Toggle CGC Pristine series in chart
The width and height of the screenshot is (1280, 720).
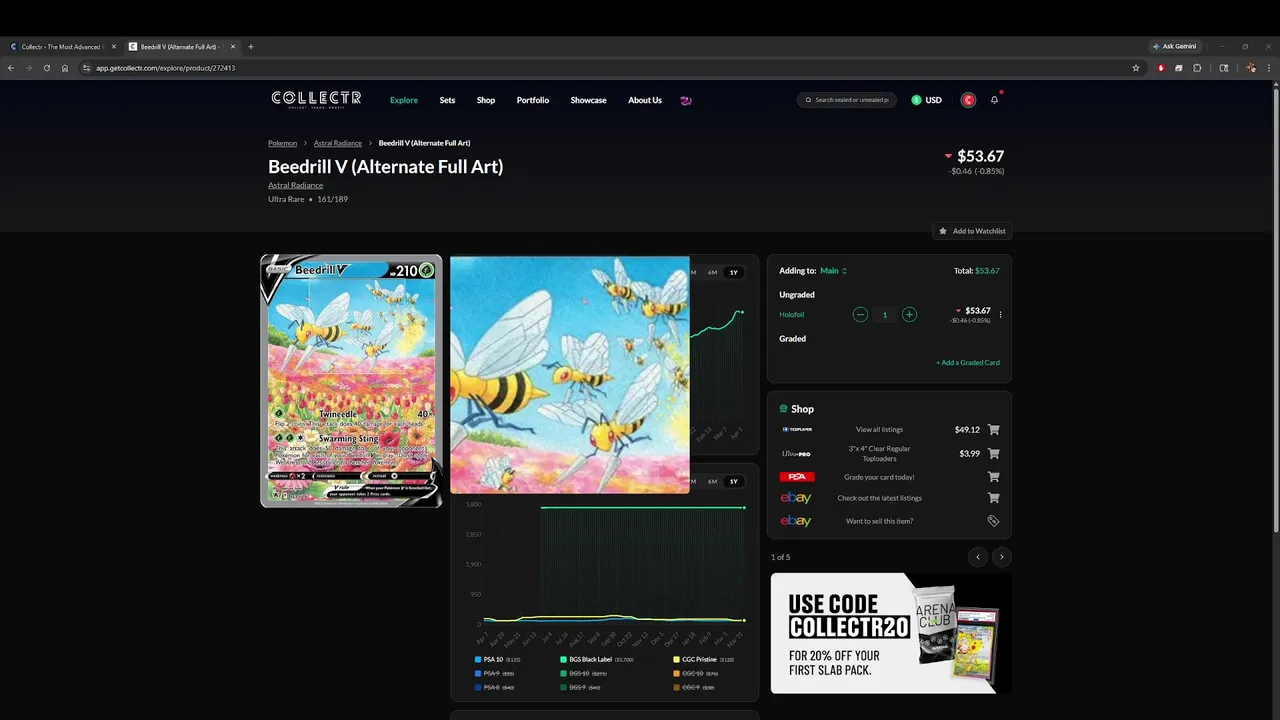tap(704, 660)
